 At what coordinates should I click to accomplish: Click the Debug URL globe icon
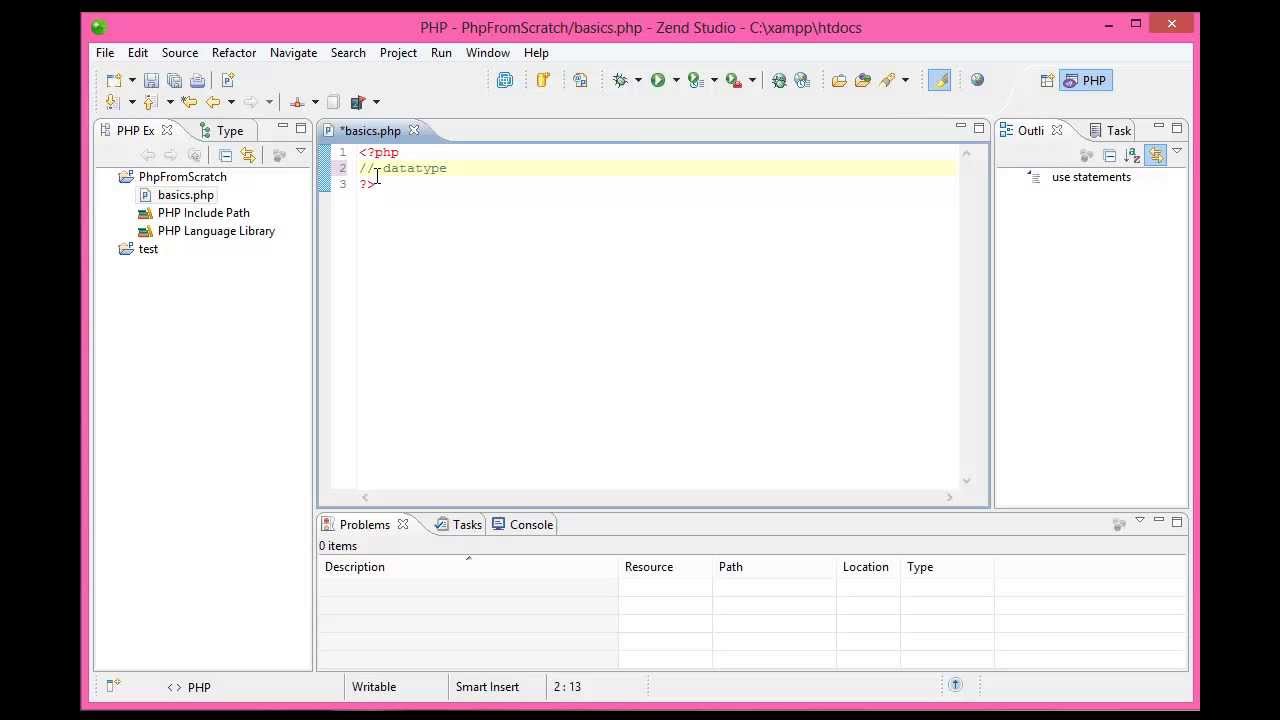coord(779,81)
